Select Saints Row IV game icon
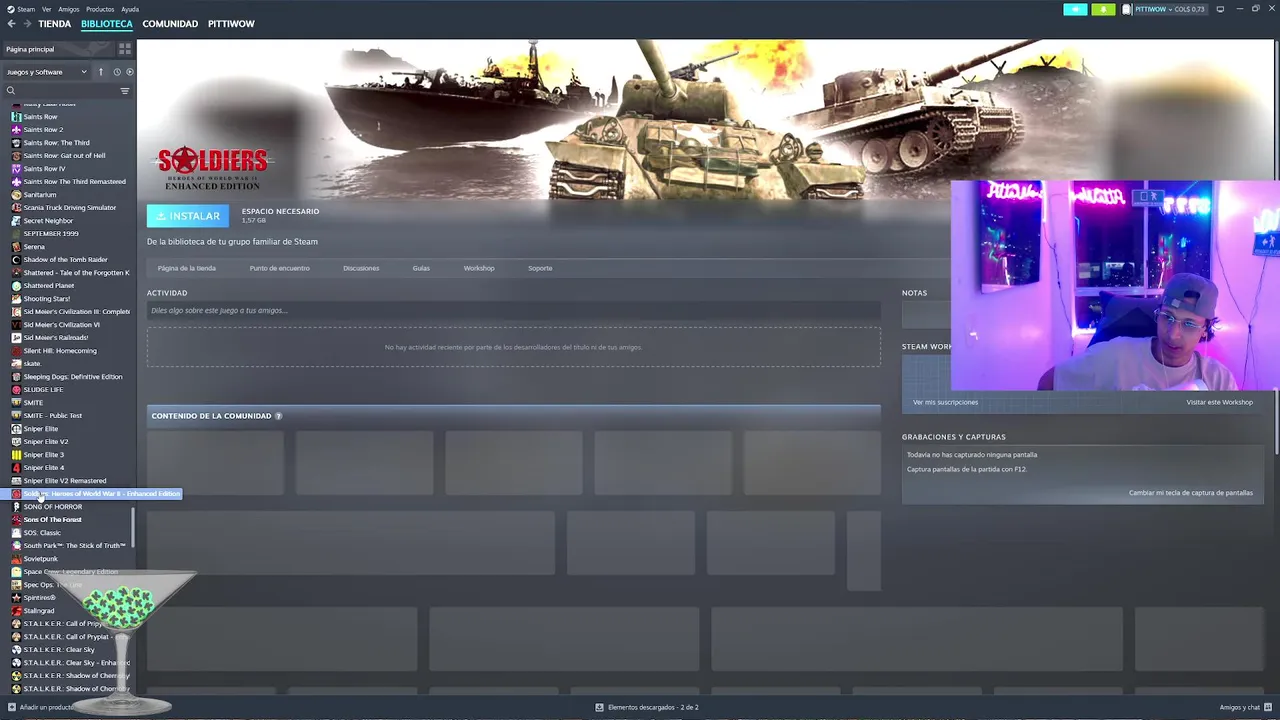Viewport: 1280px width, 720px height. click(x=16, y=169)
